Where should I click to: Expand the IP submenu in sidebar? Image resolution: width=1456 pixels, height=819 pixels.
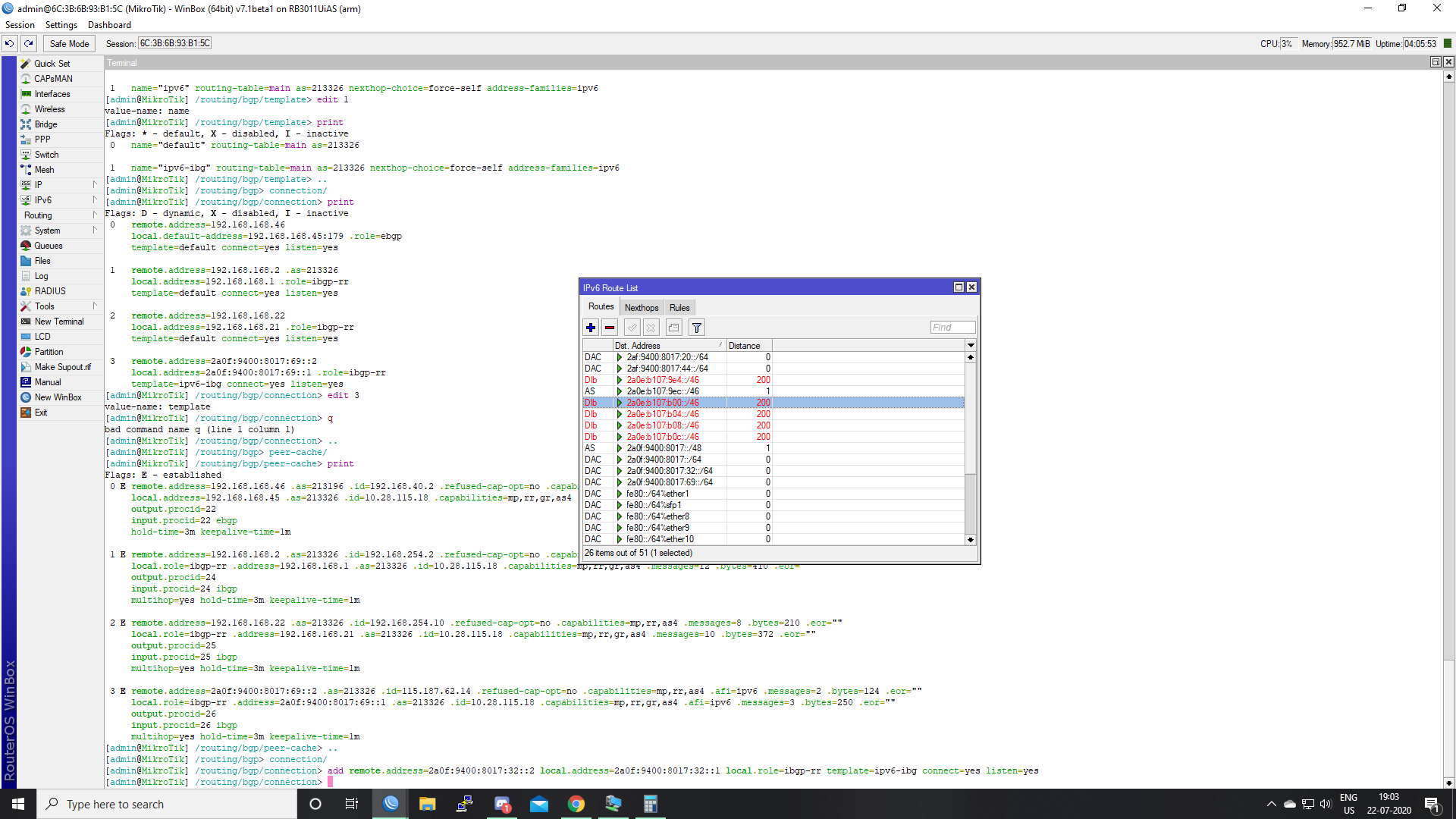pyautogui.click(x=59, y=185)
